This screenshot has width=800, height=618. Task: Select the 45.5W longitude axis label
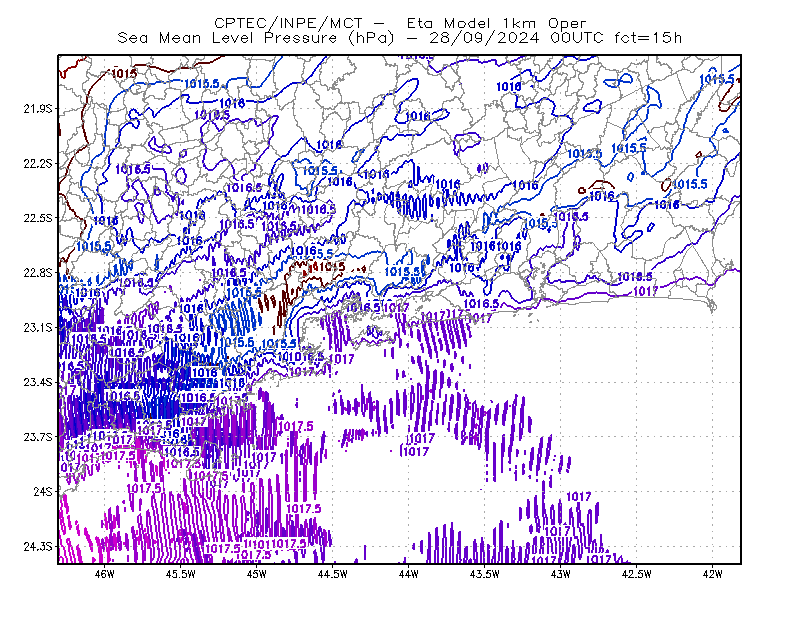(181, 574)
